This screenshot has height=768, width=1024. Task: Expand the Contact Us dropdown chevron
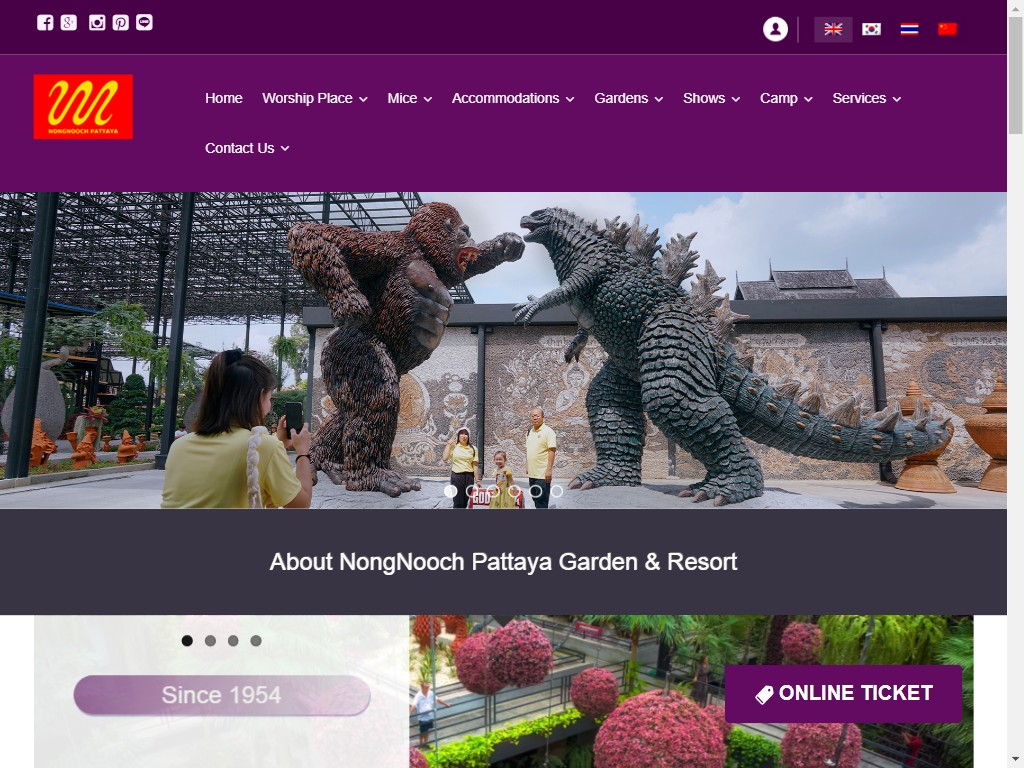coord(285,149)
